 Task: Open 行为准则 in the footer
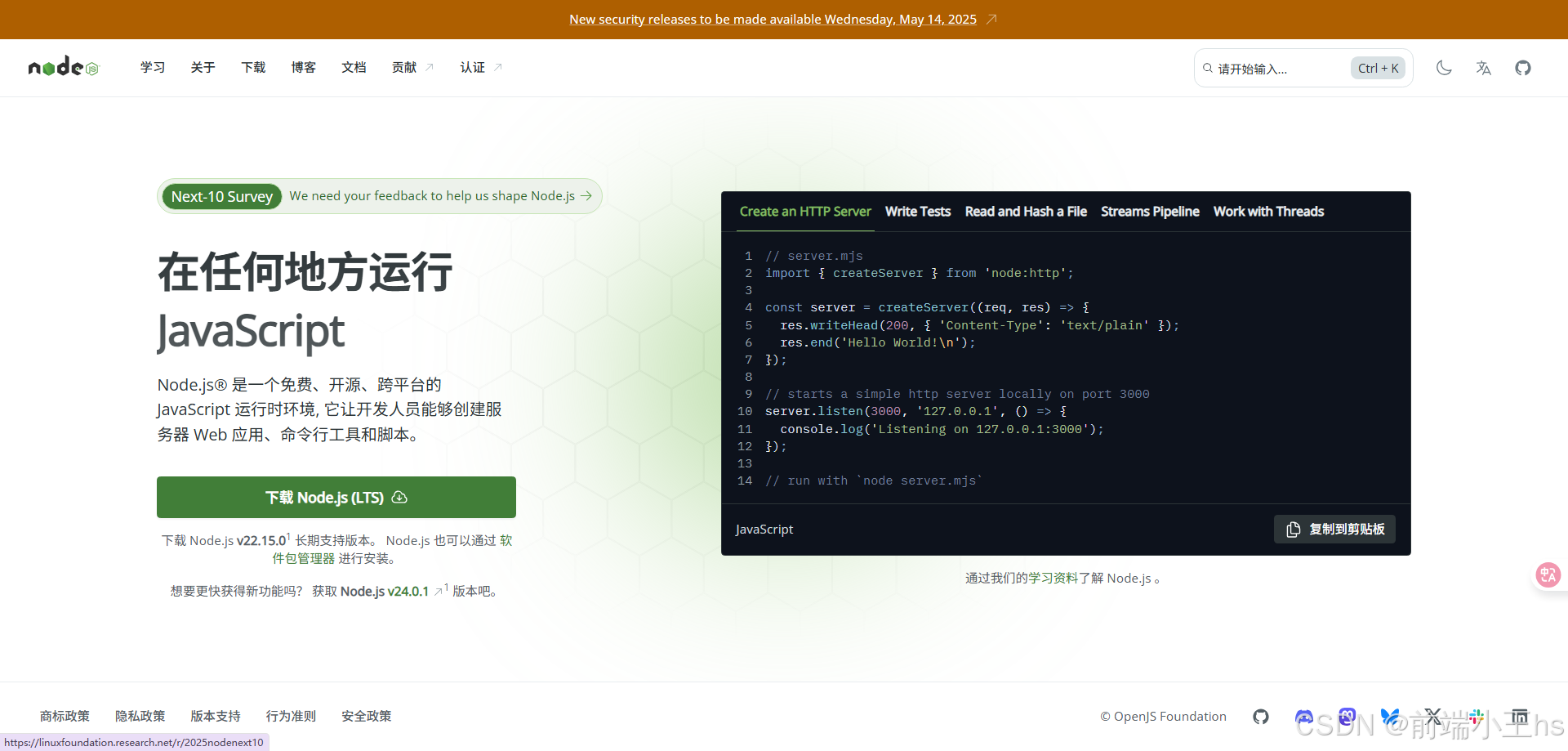[x=291, y=717]
